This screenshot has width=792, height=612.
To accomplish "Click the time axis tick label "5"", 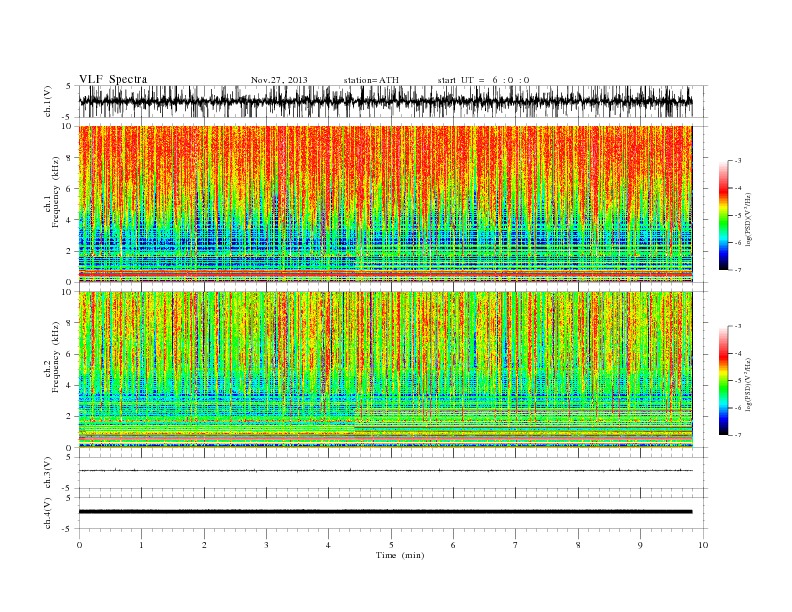I will click(391, 545).
